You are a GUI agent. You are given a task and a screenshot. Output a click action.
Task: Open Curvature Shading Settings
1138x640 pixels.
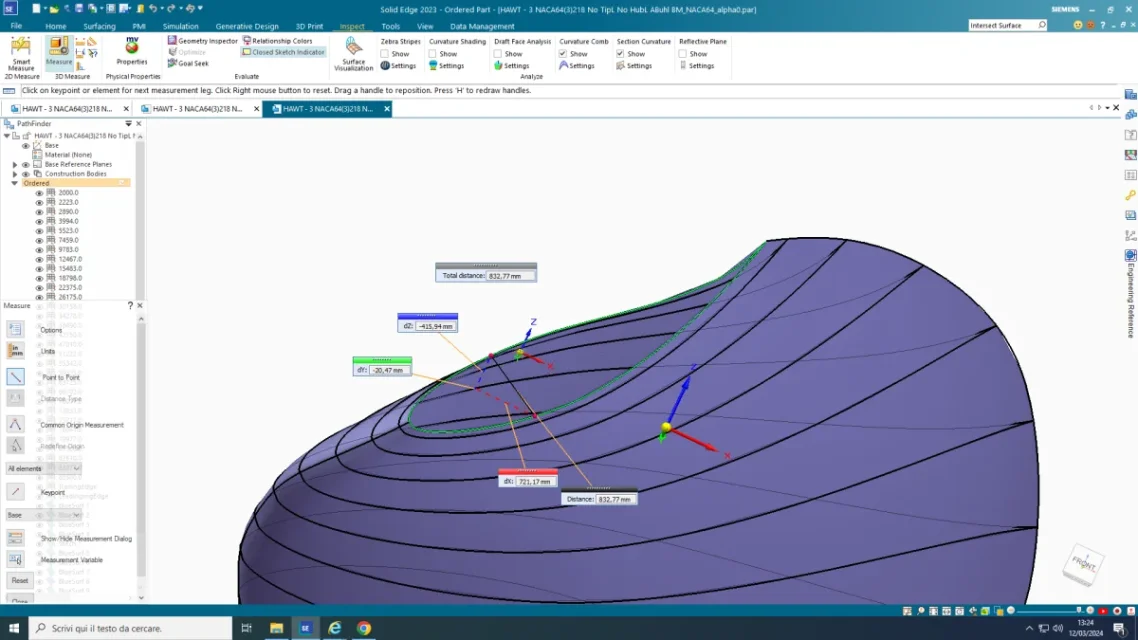(x=446, y=66)
